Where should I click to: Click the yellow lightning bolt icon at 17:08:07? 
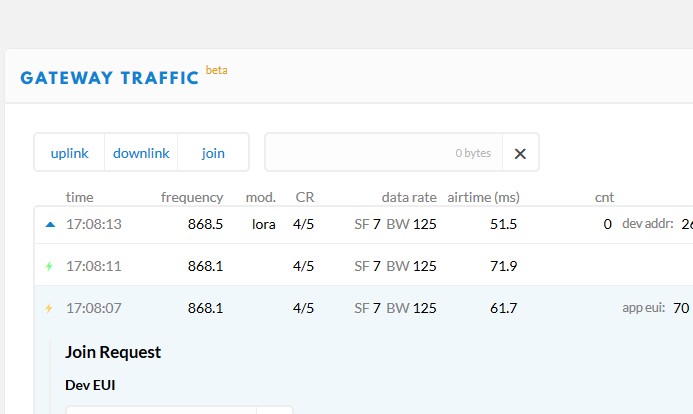pyautogui.click(x=49, y=308)
